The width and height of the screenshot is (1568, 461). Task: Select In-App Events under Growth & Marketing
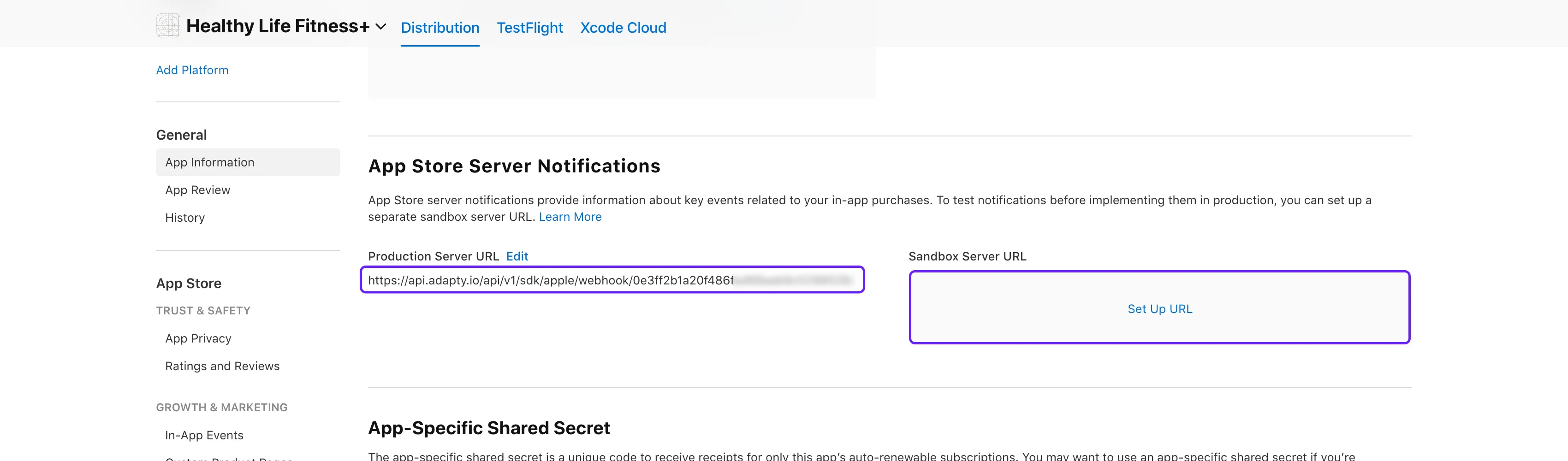point(204,435)
